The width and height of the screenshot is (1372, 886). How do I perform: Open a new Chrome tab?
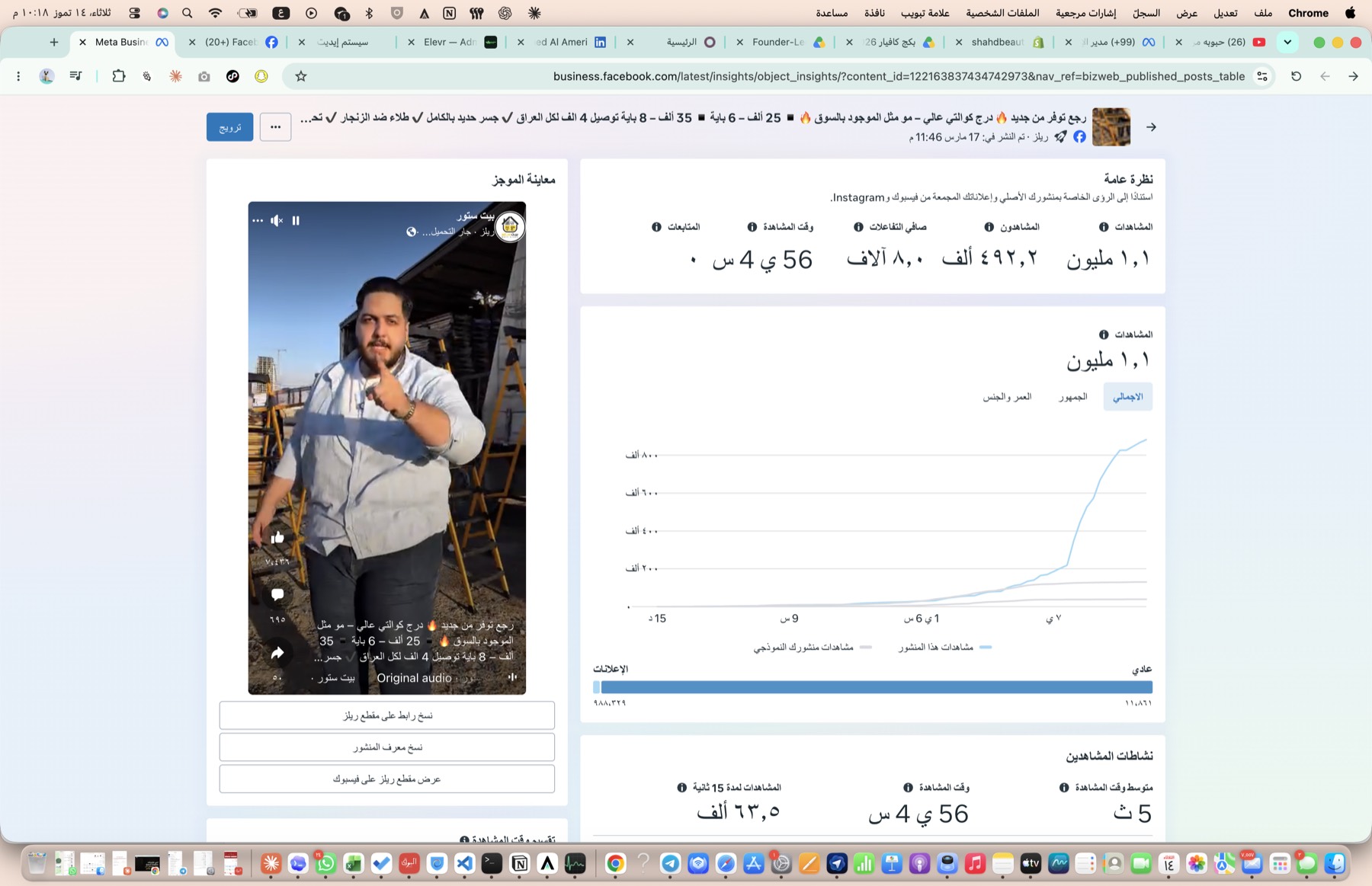(x=53, y=42)
